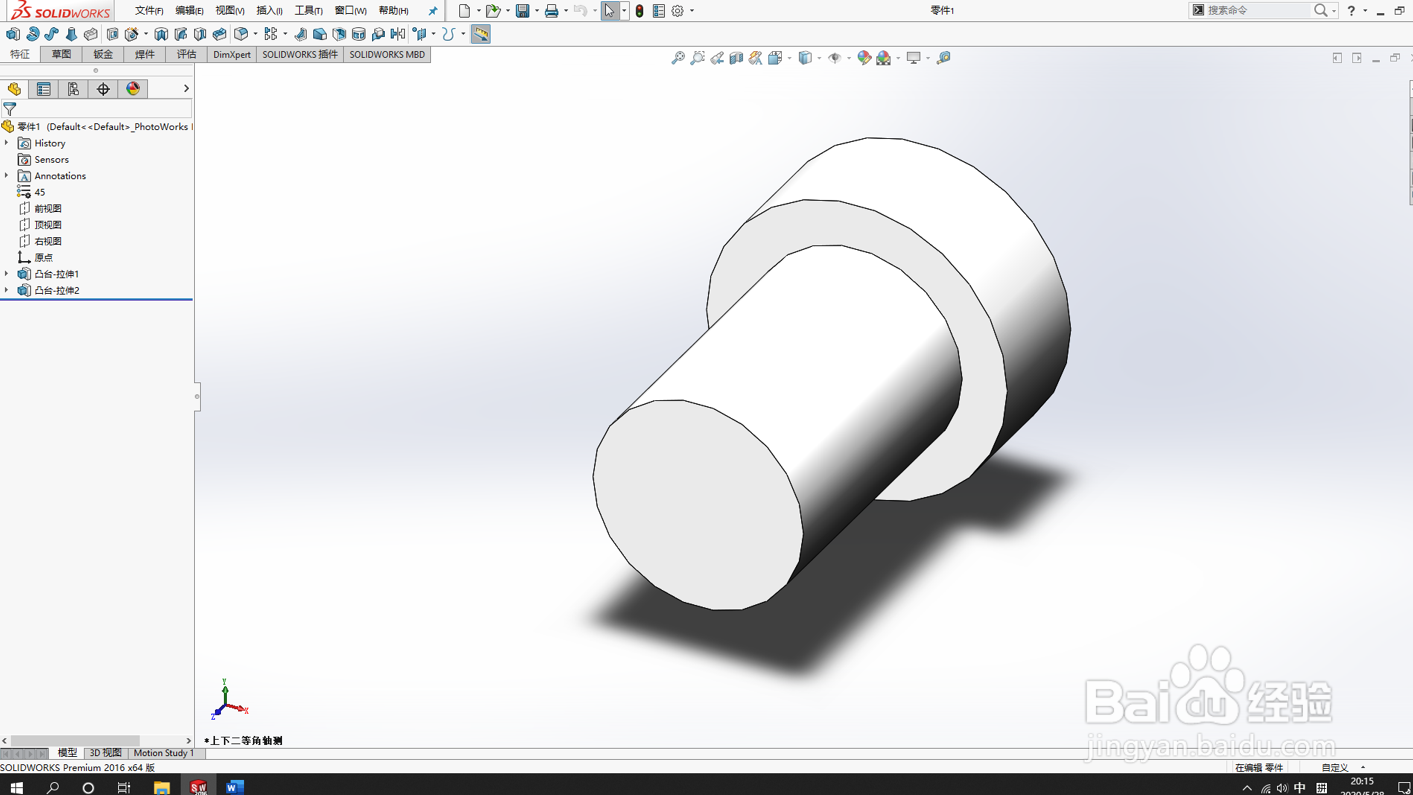Toggle the Chinese input indicator in taskbar

(x=1300, y=787)
